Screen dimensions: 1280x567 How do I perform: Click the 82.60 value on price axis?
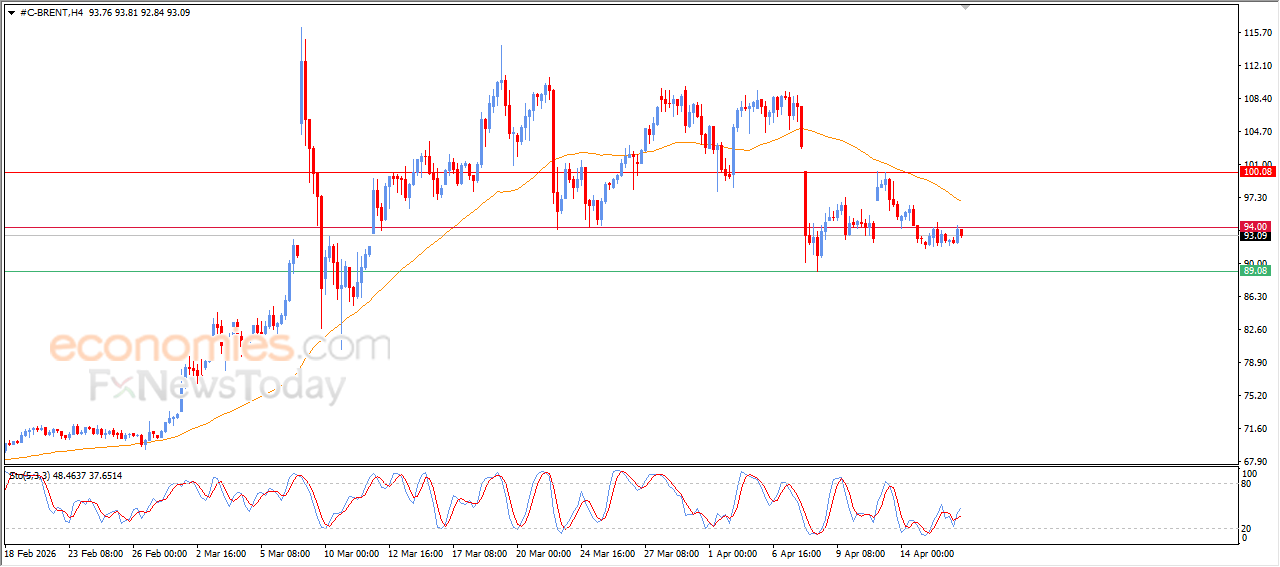1255,330
